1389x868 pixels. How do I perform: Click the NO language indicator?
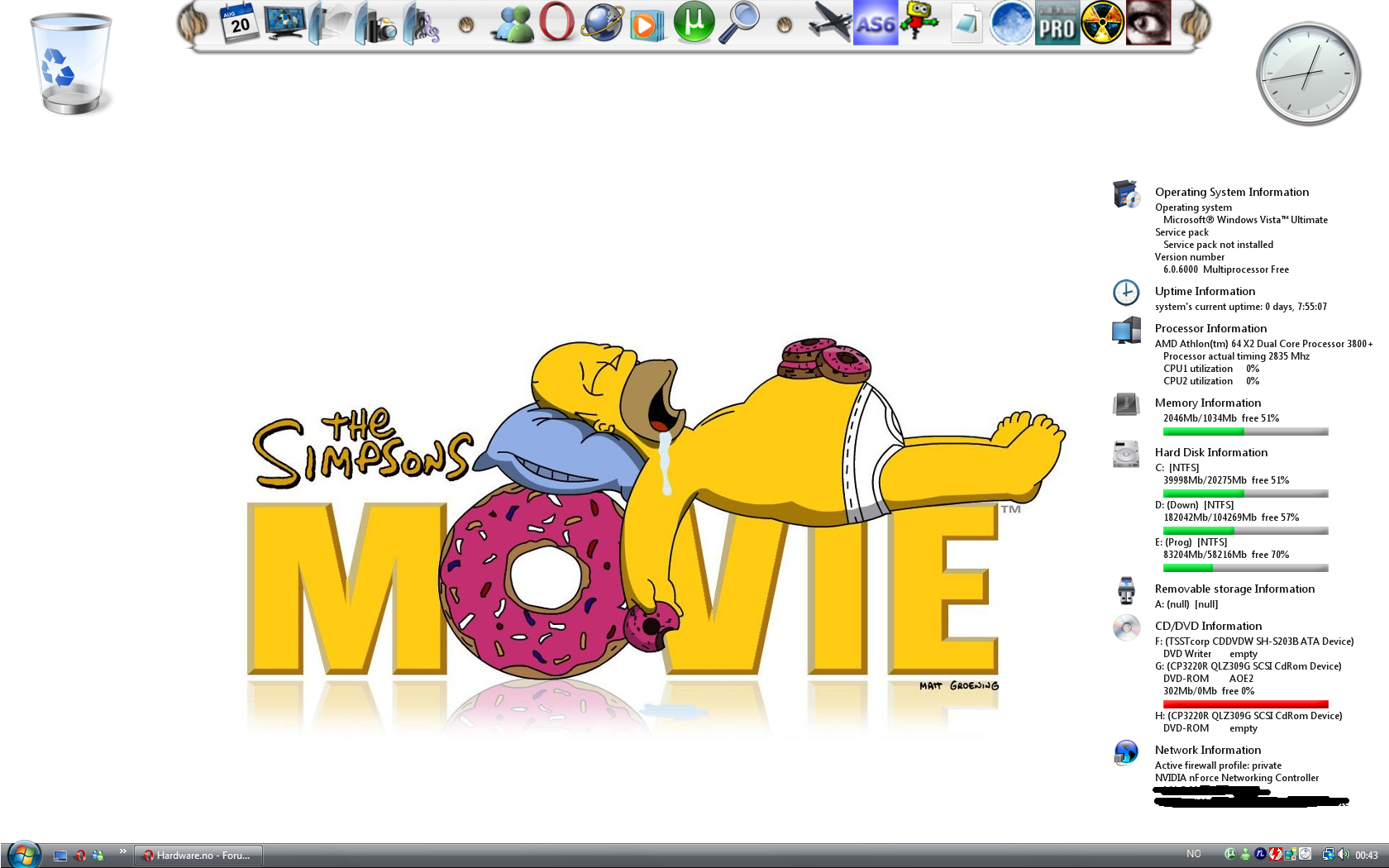pos(1193,855)
